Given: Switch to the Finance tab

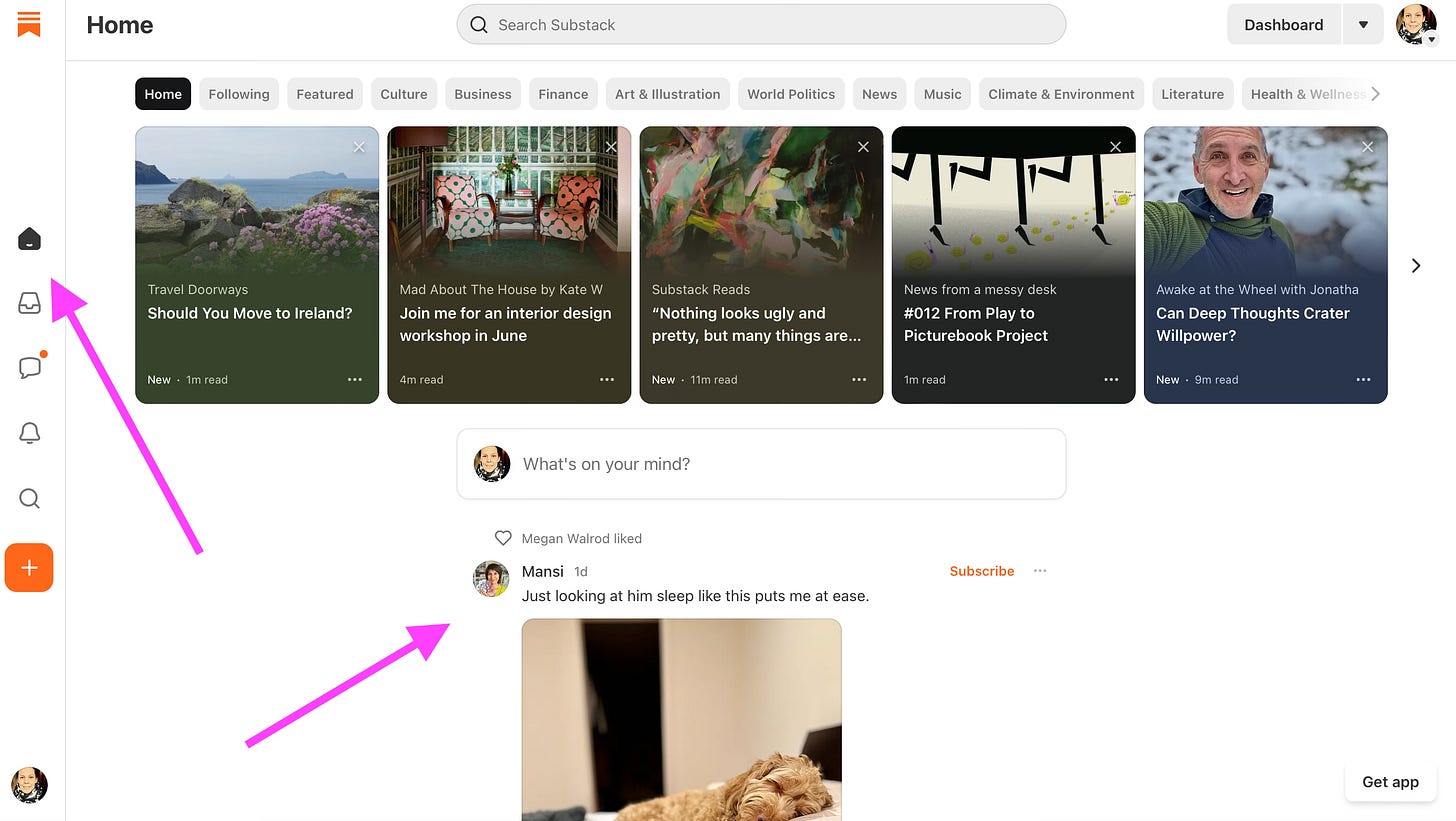Looking at the screenshot, I should pos(563,94).
